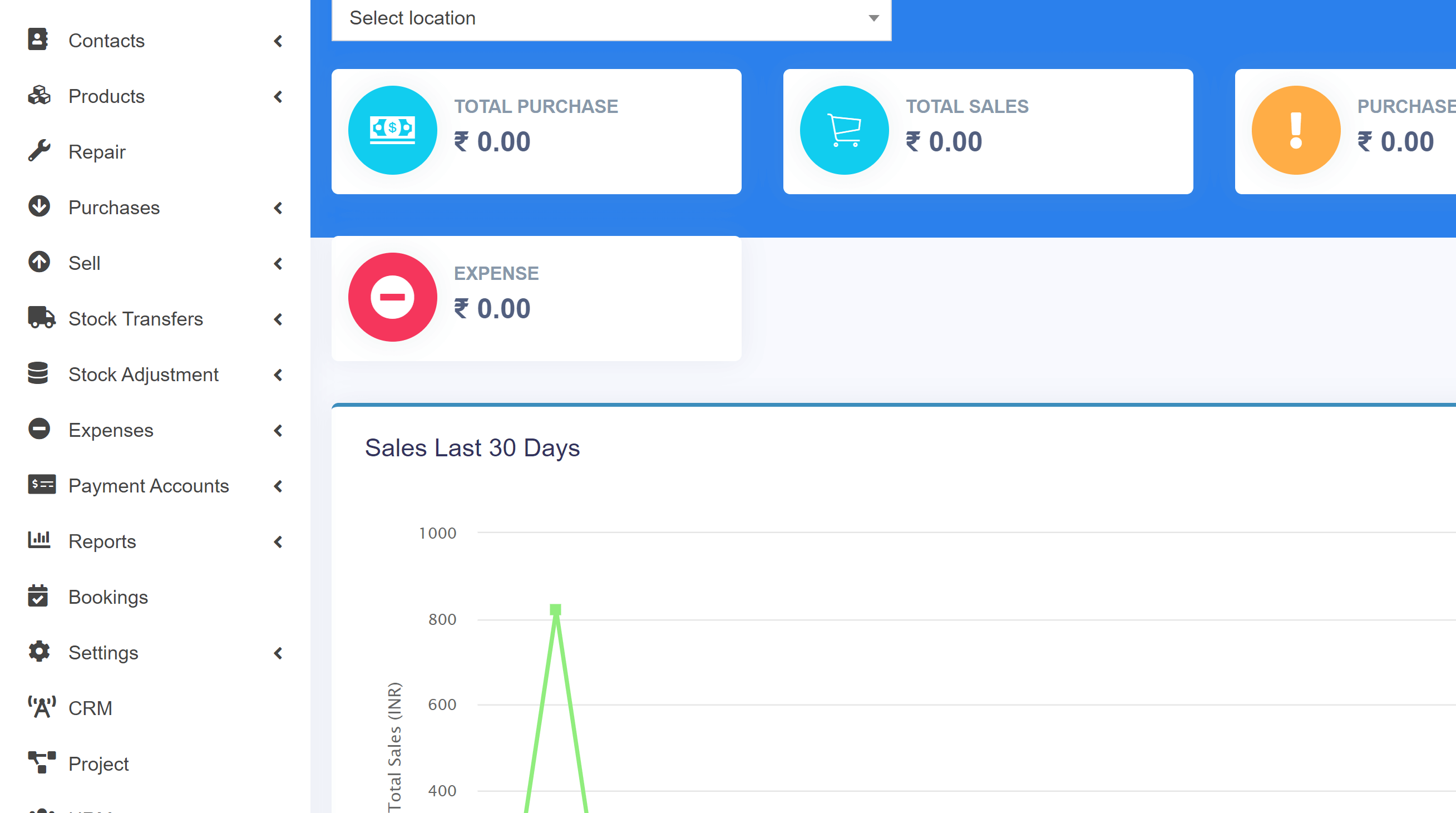The width and height of the screenshot is (1456, 813).
Task: Open the Expenses sidebar menu
Action: coord(111,430)
